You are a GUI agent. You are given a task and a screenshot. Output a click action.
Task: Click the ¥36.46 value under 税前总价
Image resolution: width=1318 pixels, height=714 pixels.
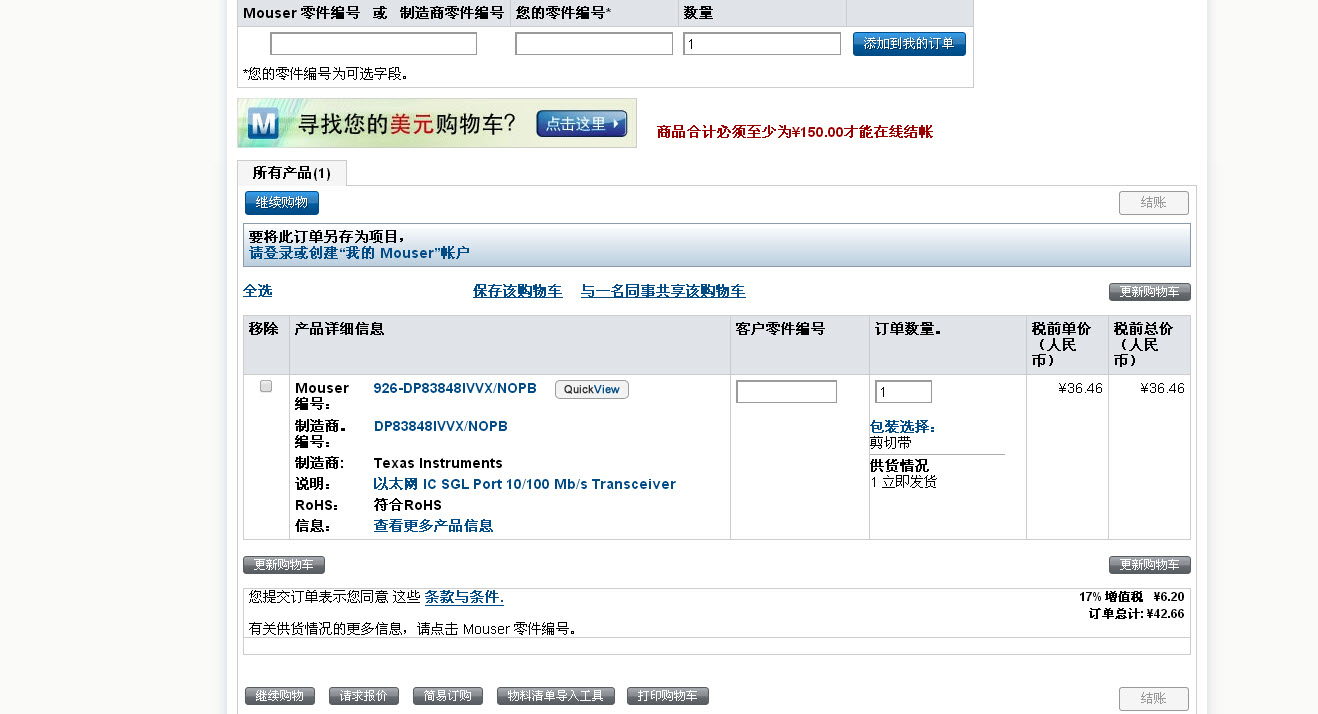[1162, 388]
